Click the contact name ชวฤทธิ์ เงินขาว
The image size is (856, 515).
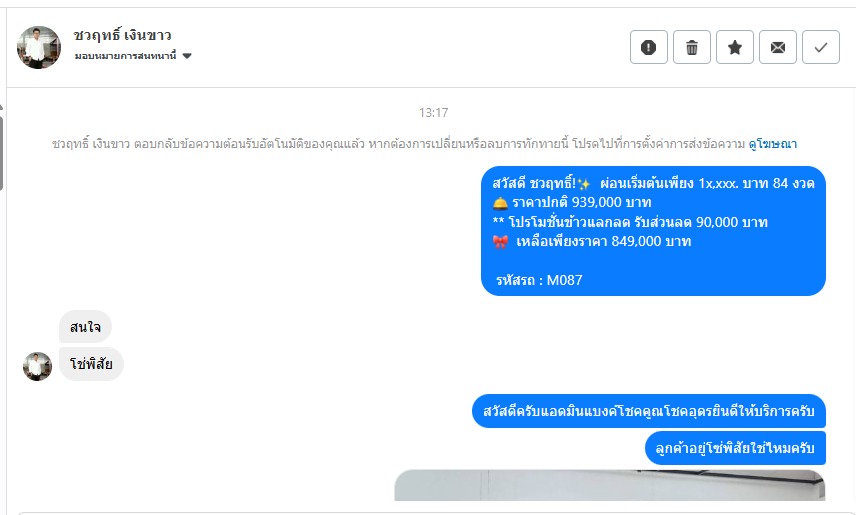click(x=122, y=35)
